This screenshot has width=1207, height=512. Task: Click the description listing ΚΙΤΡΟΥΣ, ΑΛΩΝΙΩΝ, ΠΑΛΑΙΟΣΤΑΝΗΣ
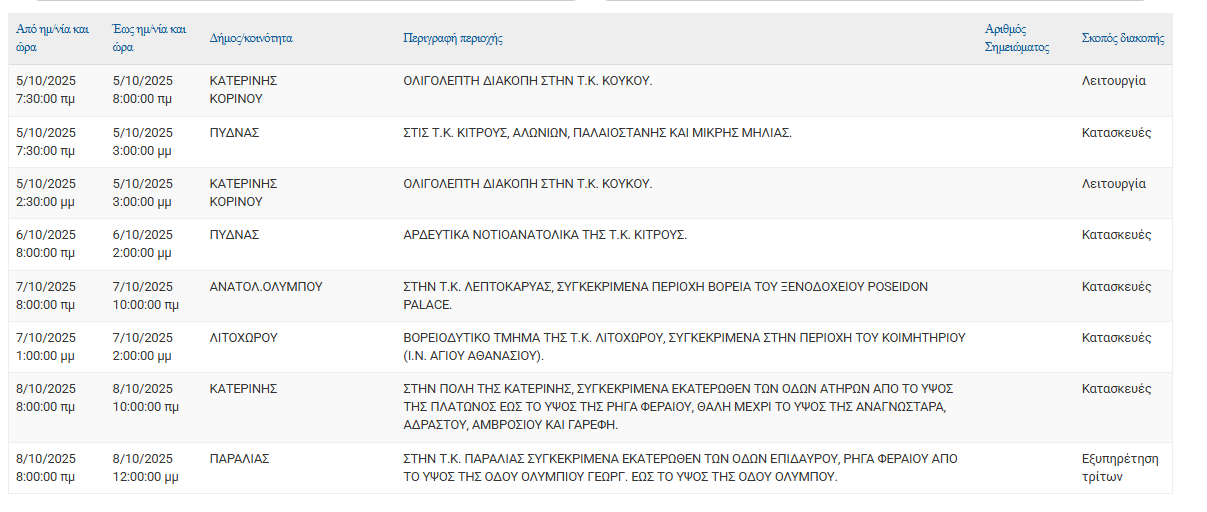click(x=597, y=133)
